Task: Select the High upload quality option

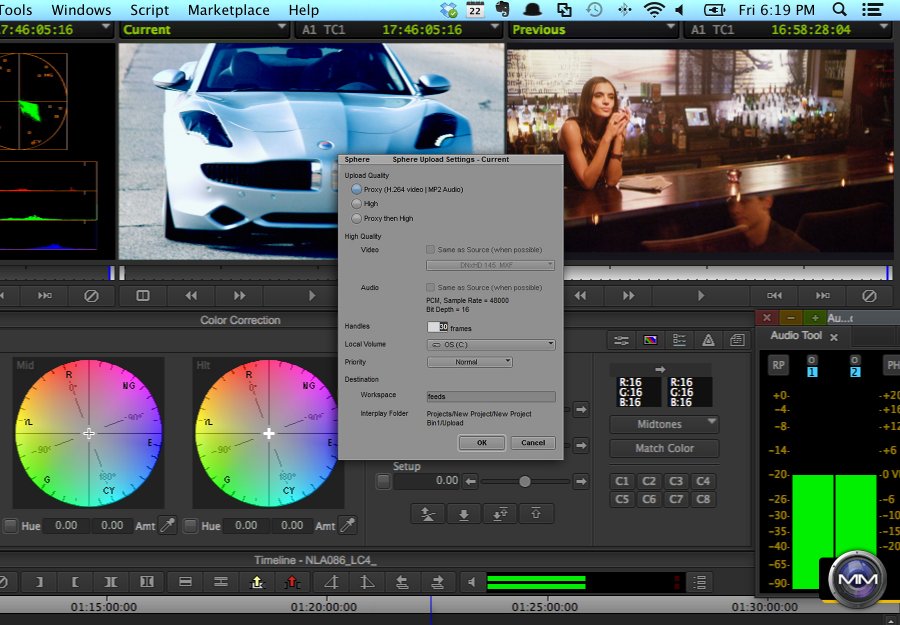Action: tap(357, 204)
